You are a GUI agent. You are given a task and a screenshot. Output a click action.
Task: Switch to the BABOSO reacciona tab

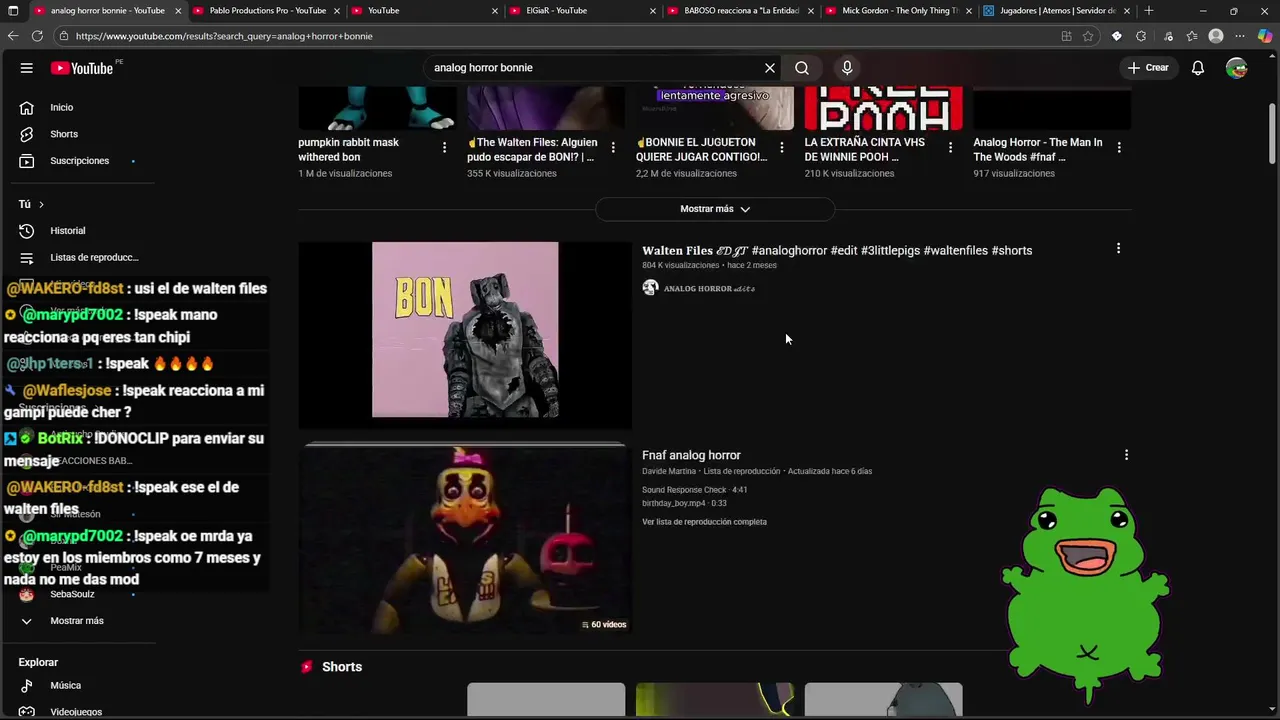(x=739, y=11)
